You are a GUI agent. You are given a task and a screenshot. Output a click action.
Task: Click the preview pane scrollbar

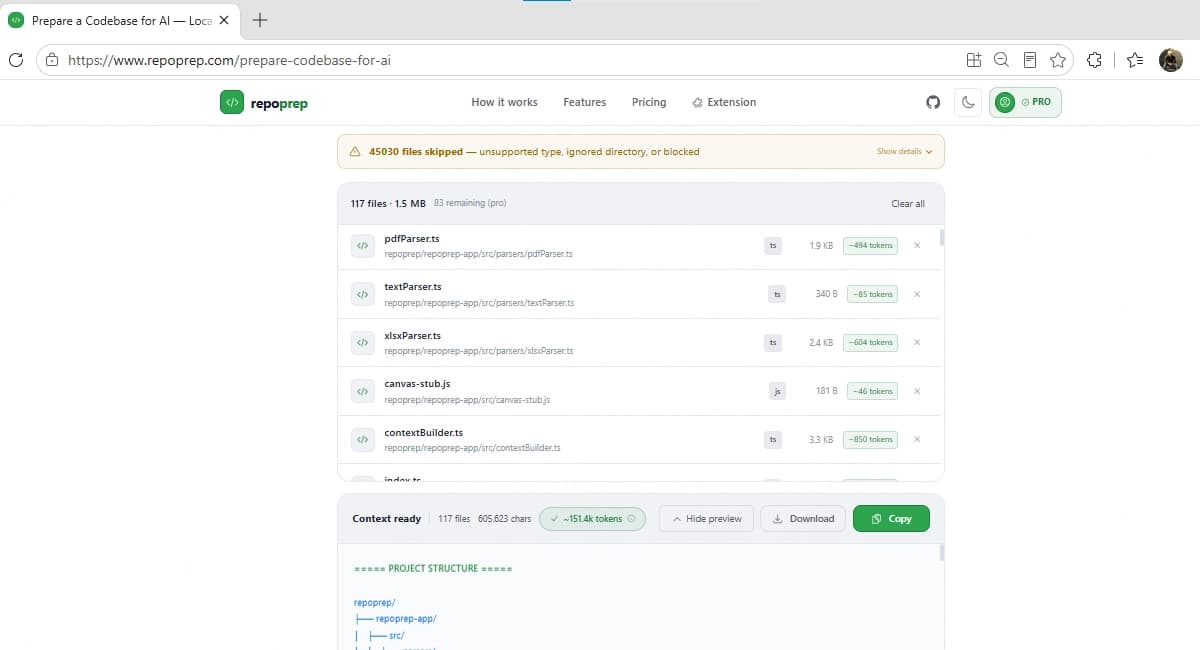[x=942, y=552]
